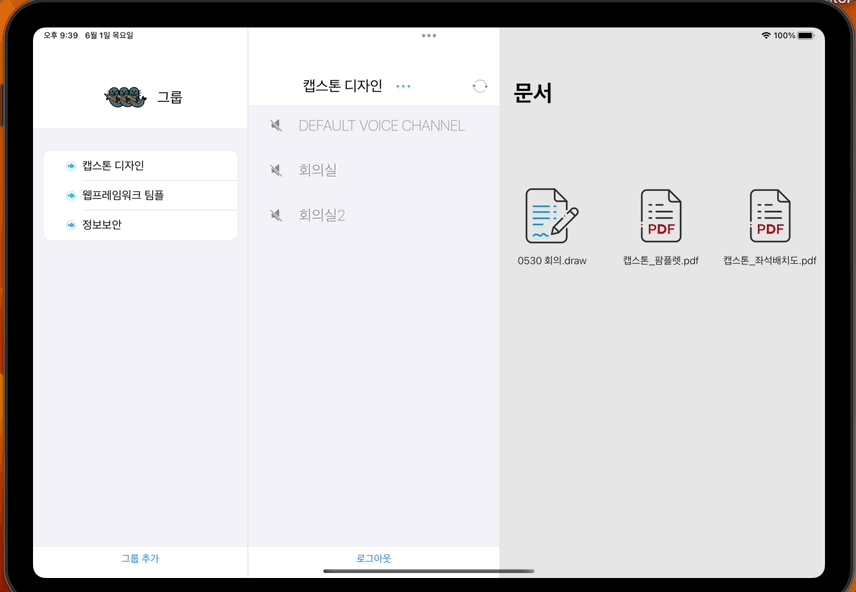The width and height of the screenshot is (856, 592).
Task: Select the 정보보안 group
Action: pyautogui.click(x=140, y=225)
